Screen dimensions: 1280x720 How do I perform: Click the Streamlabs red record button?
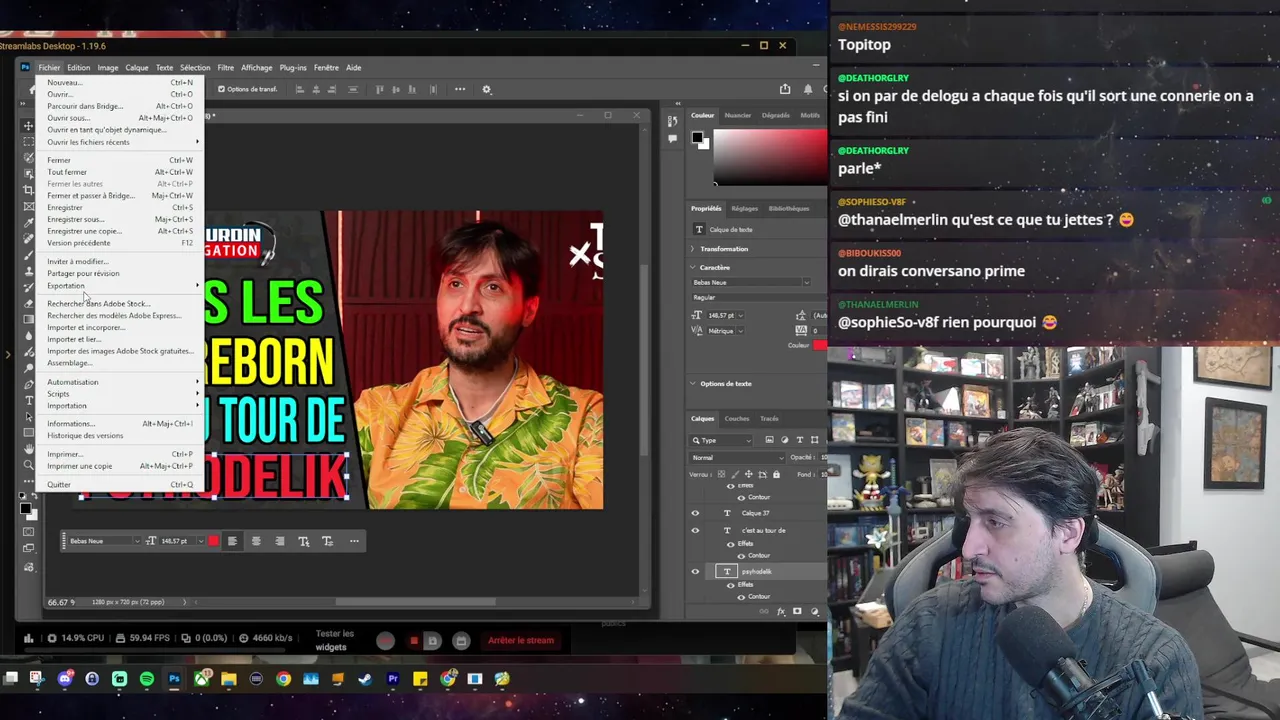pos(385,641)
